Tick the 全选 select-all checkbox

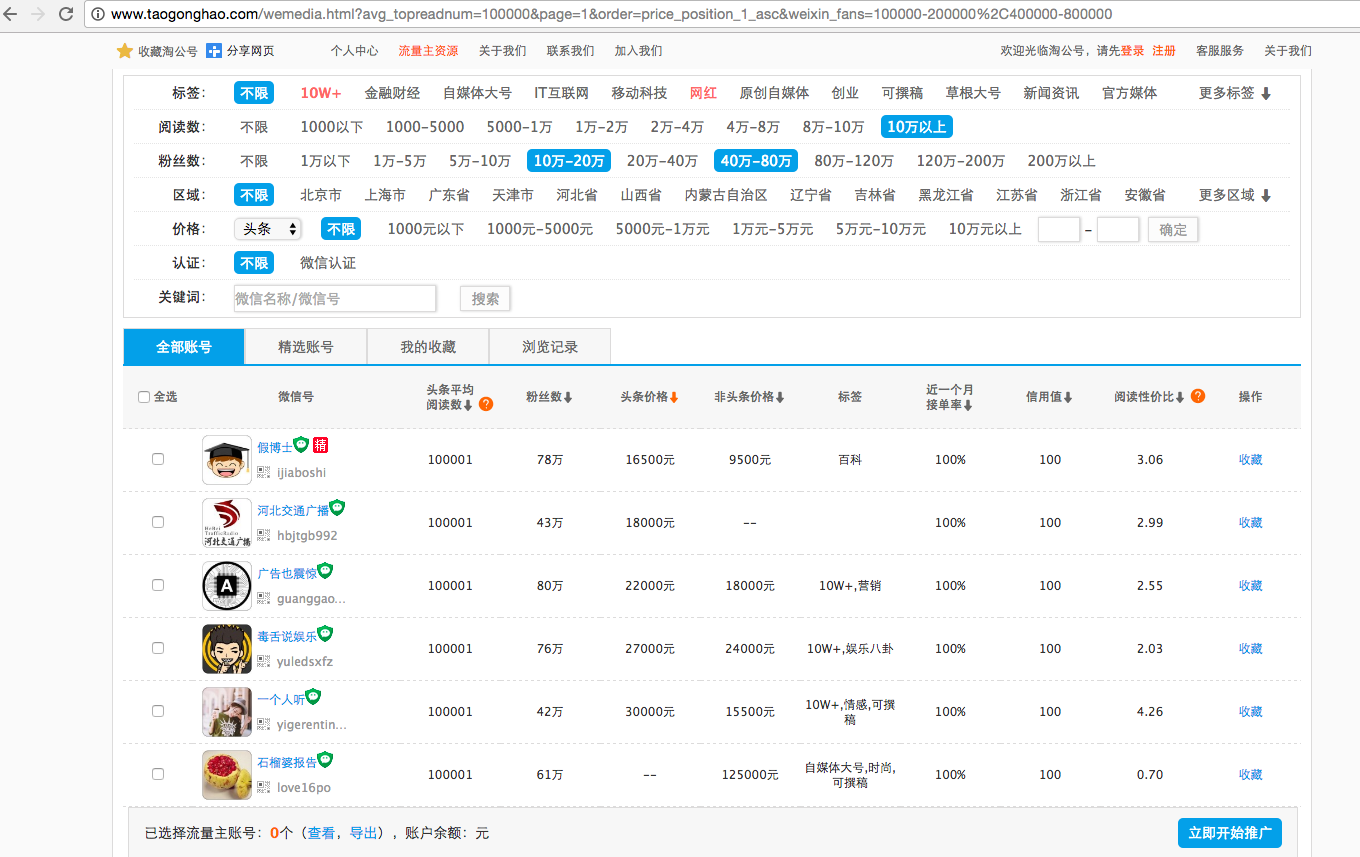[x=144, y=397]
